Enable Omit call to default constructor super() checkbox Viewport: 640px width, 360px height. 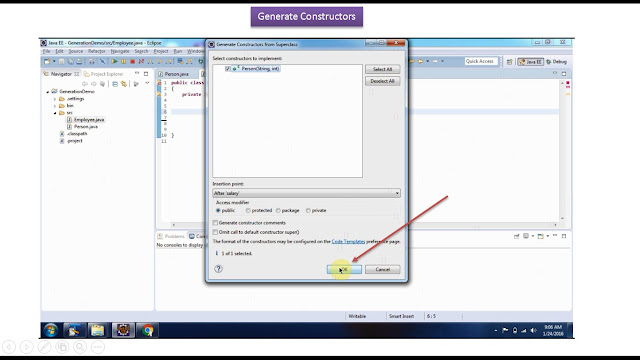[x=215, y=232]
